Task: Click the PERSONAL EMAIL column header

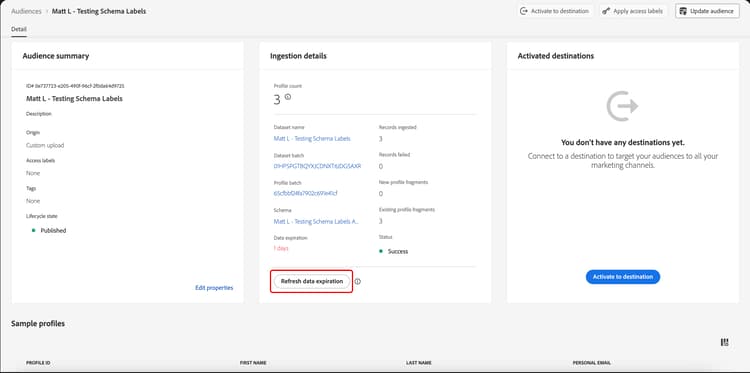Action: point(592,363)
